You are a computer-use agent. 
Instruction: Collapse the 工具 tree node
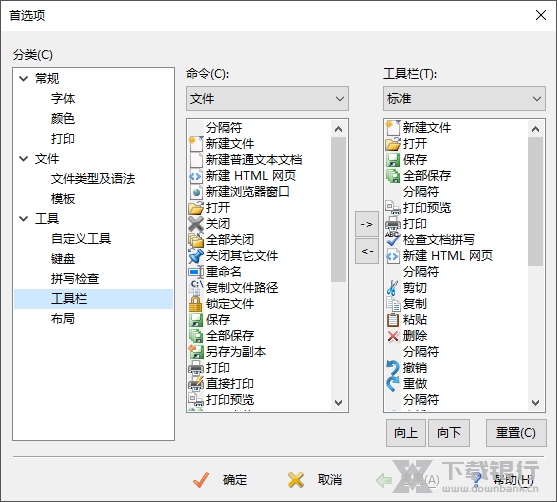point(23,218)
